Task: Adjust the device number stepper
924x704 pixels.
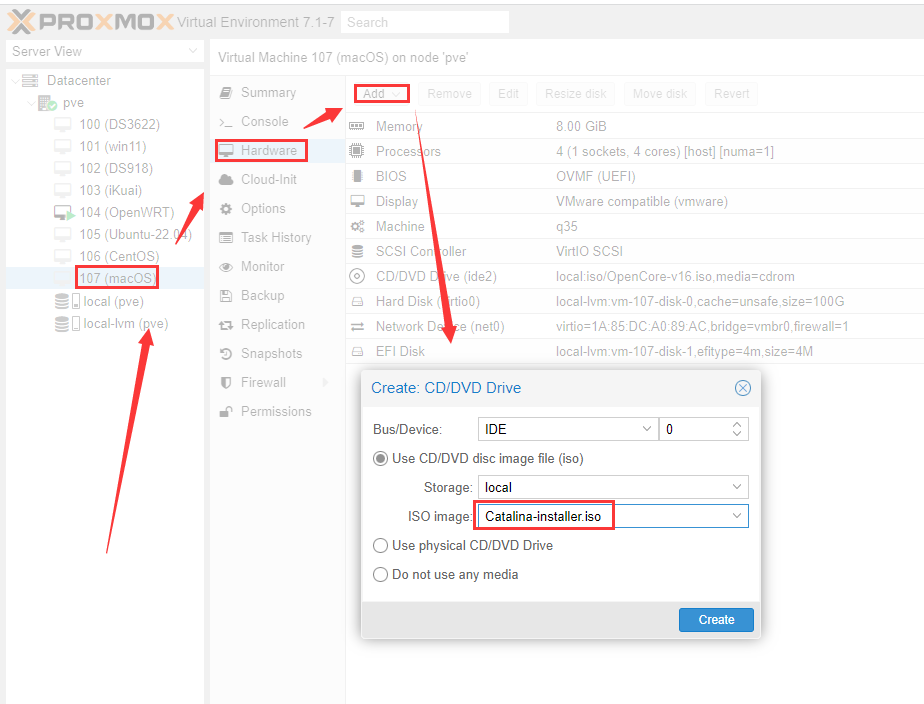Action: [737, 429]
